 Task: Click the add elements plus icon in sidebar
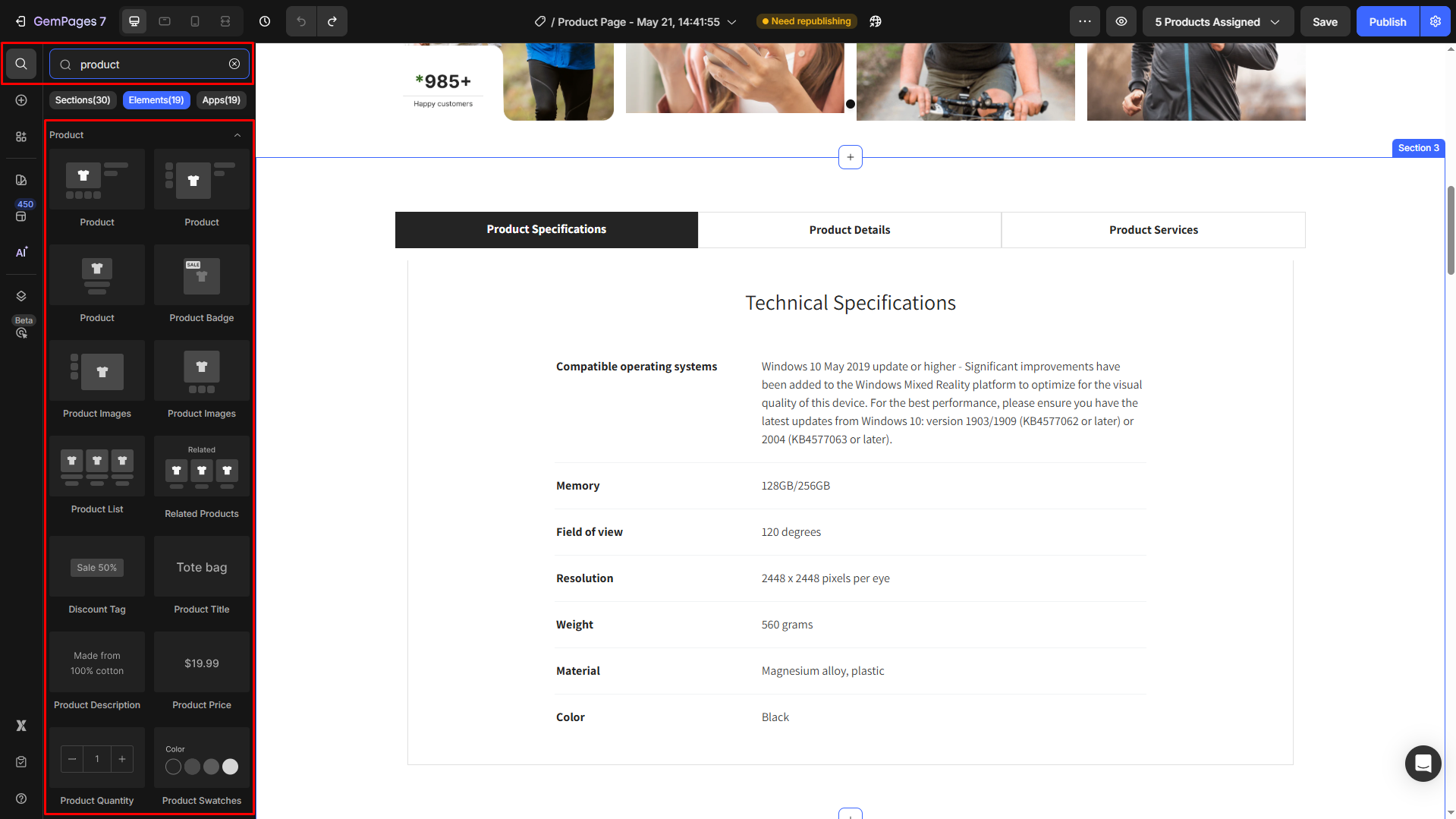coord(21,99)
